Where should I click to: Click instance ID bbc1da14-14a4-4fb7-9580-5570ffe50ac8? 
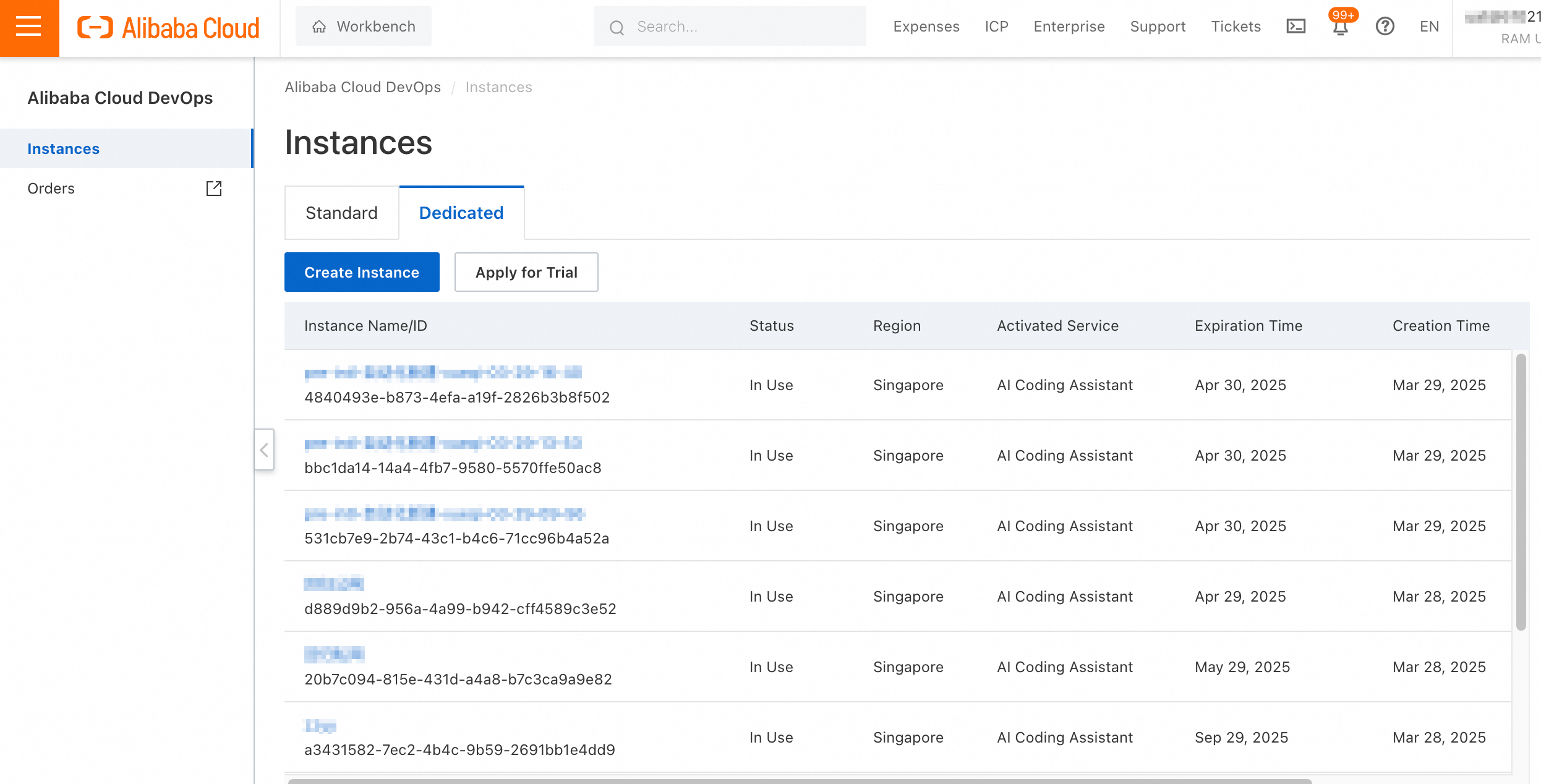(x=453, y=468)
